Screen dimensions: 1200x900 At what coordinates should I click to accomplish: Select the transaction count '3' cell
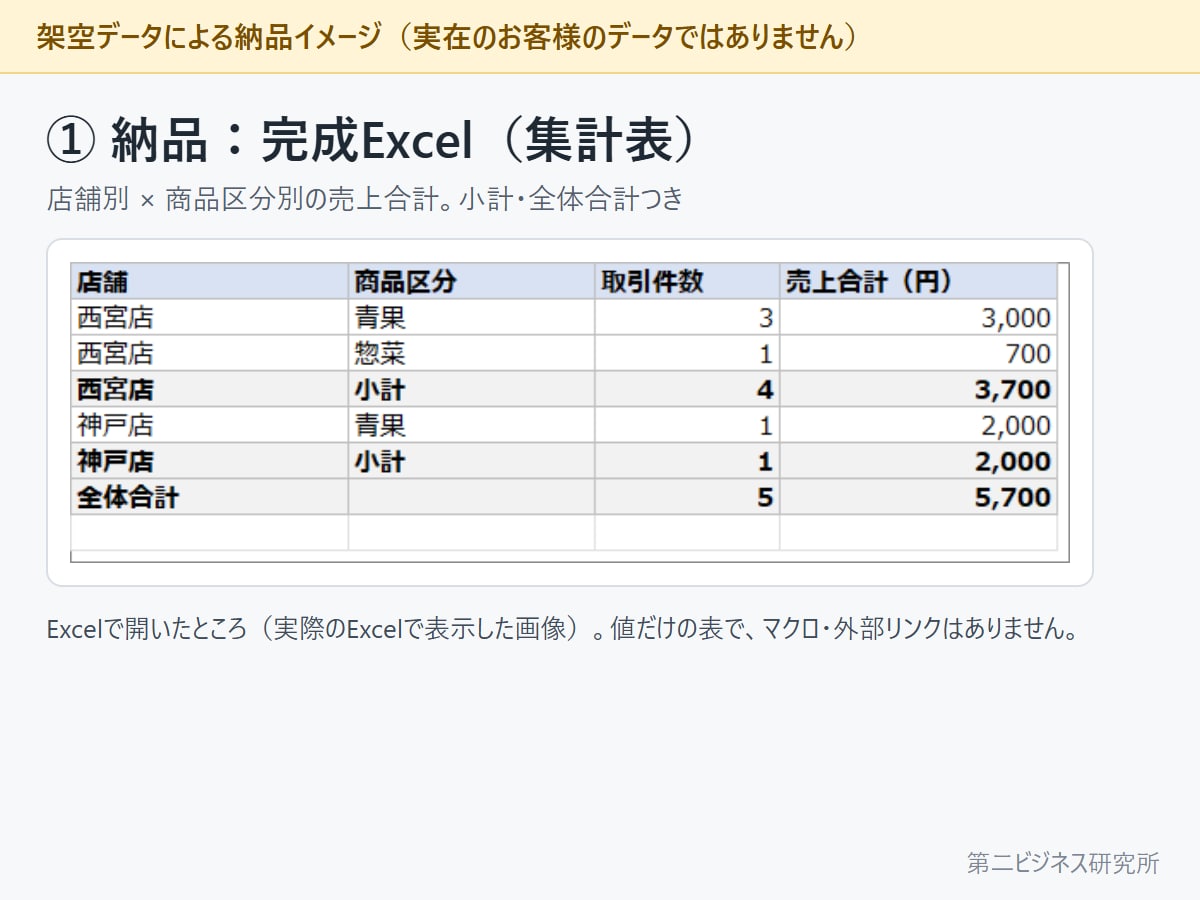pos(687,318)
